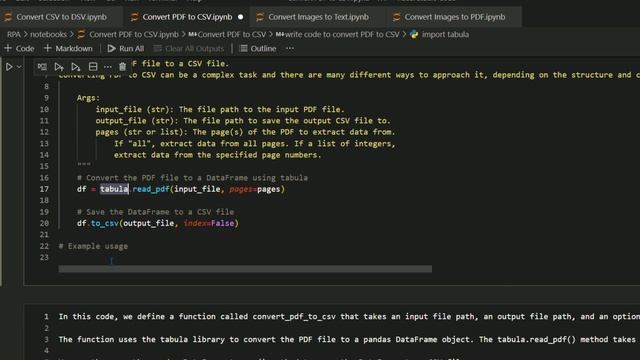This screenshot has height=360, width=640.
Task: Click Jupyter icon on Convert Images to Text tab
Action: pos(260,17)
